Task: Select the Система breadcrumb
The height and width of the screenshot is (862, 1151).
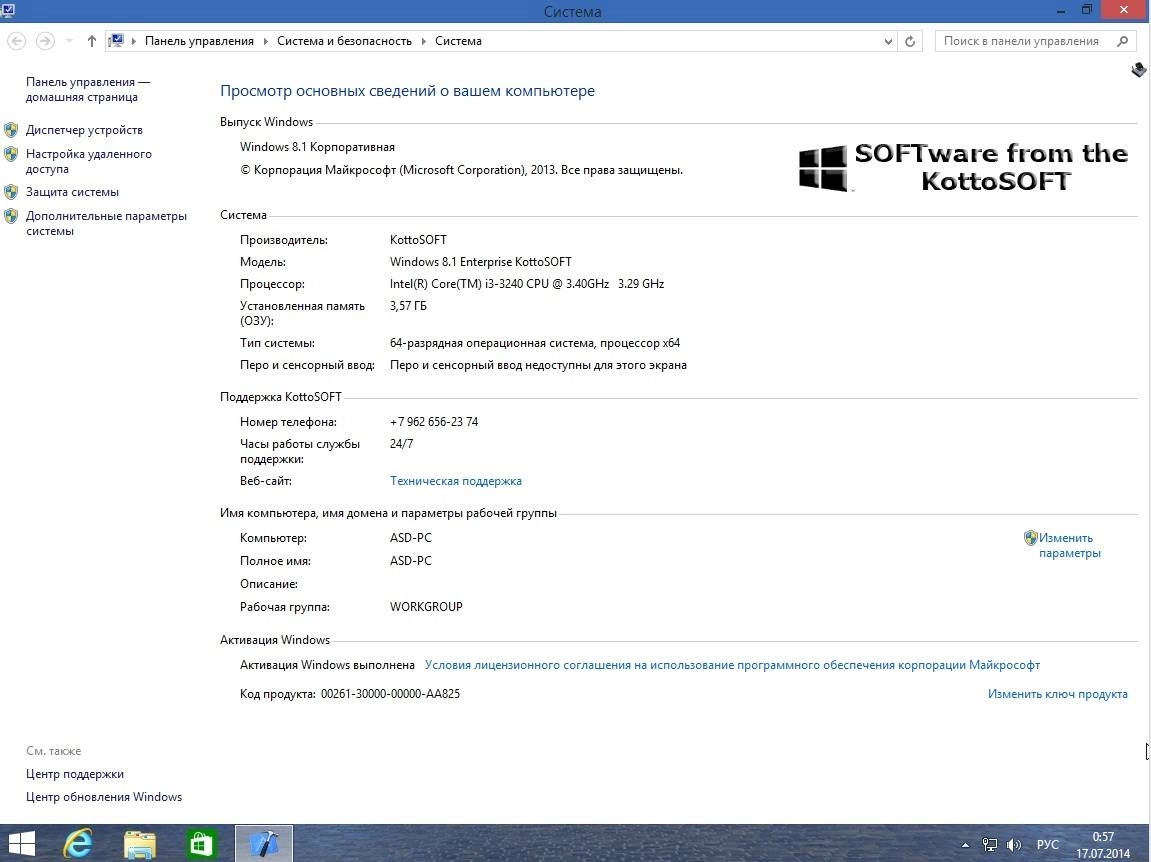Action: [458, 41]
